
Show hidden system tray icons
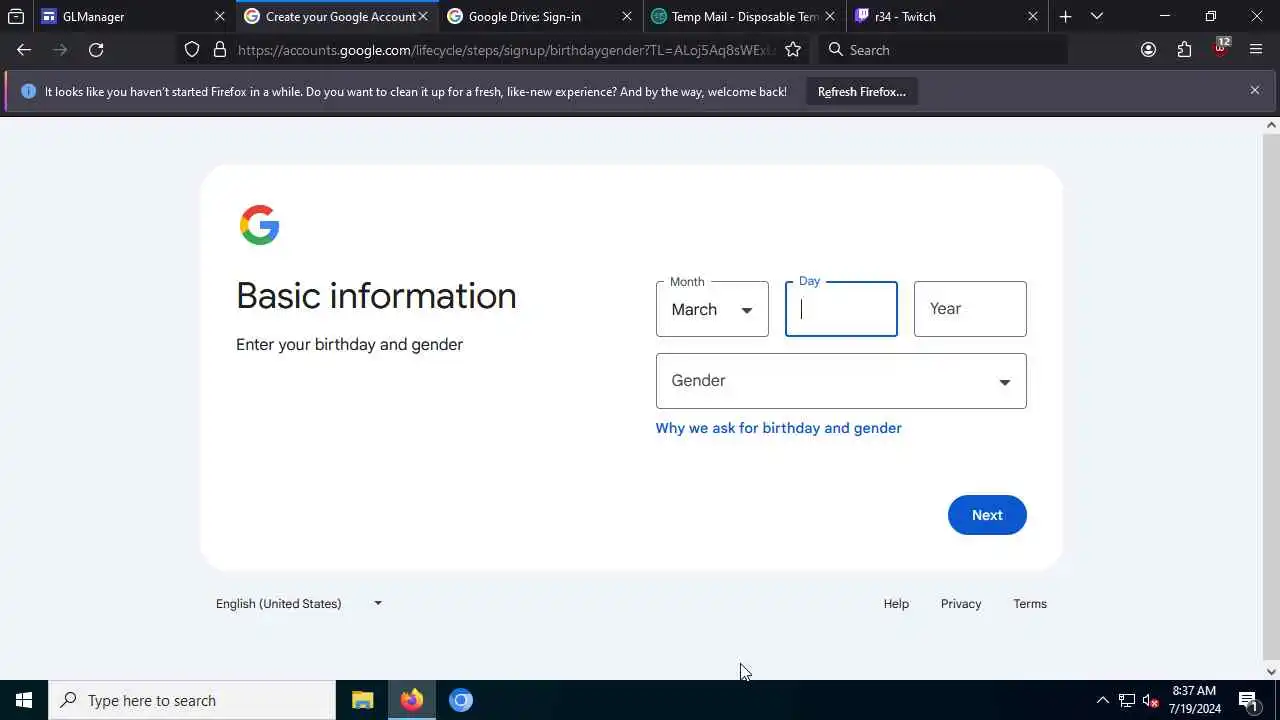tap(1102, 700)
